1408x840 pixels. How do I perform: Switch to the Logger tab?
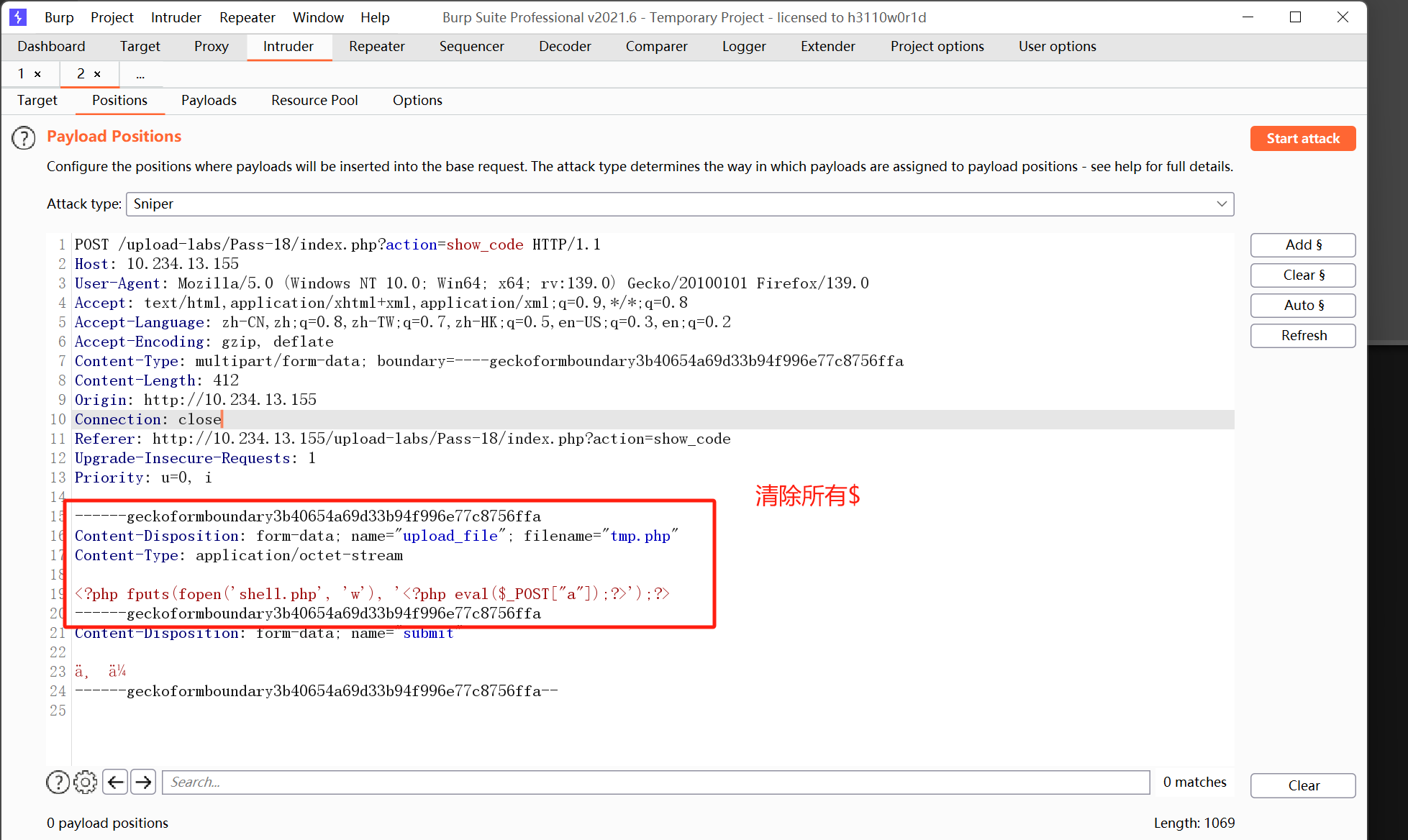tap(744, 46)
